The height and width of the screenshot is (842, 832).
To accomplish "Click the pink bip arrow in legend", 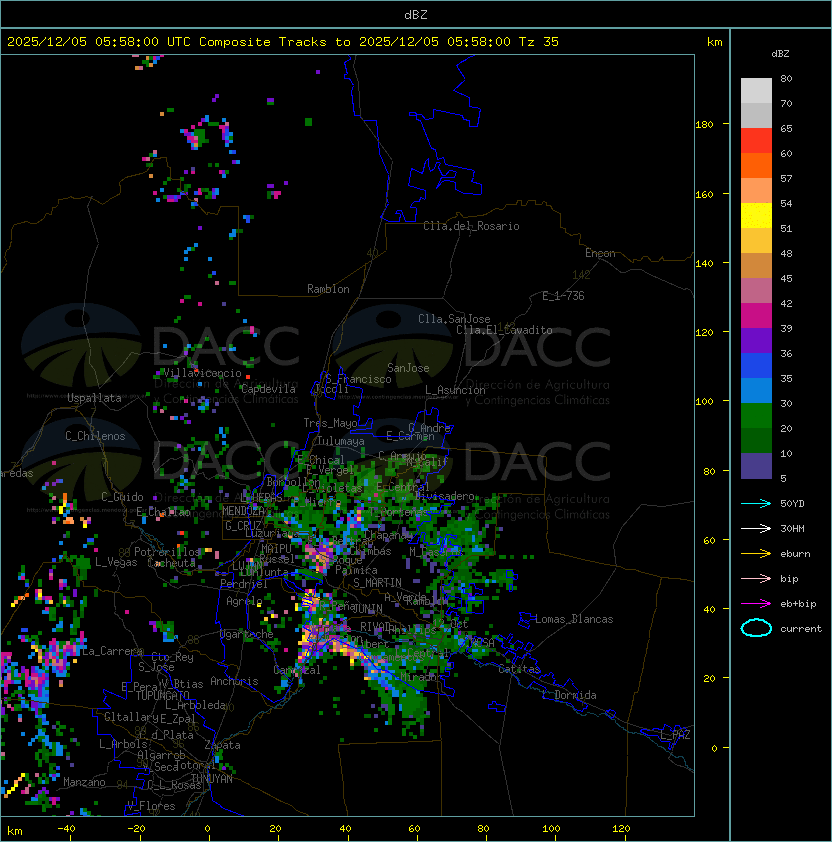I will pyautogui.click(x=756, y=579).
